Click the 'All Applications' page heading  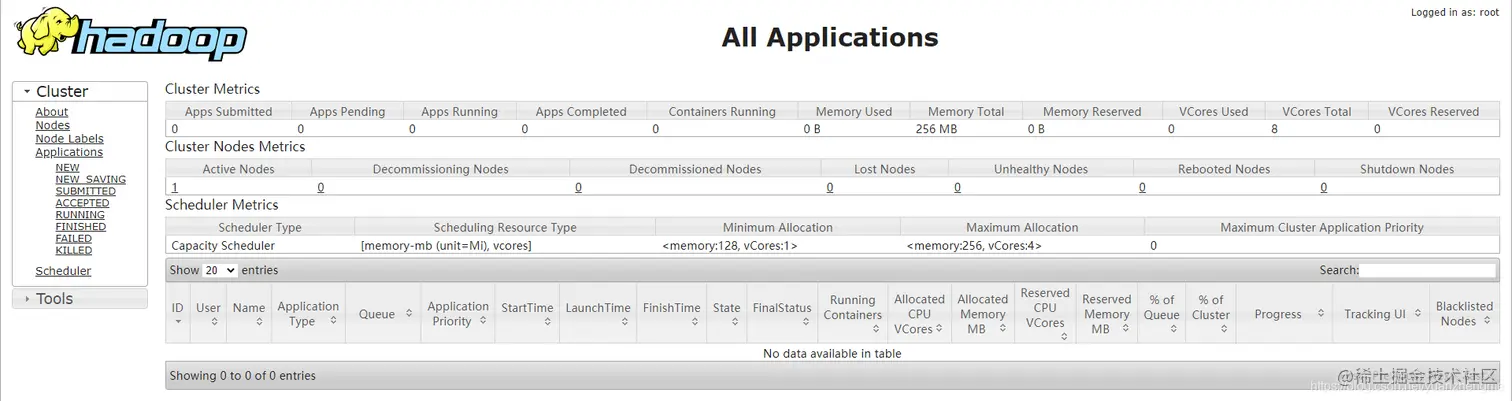coord(830,38)
